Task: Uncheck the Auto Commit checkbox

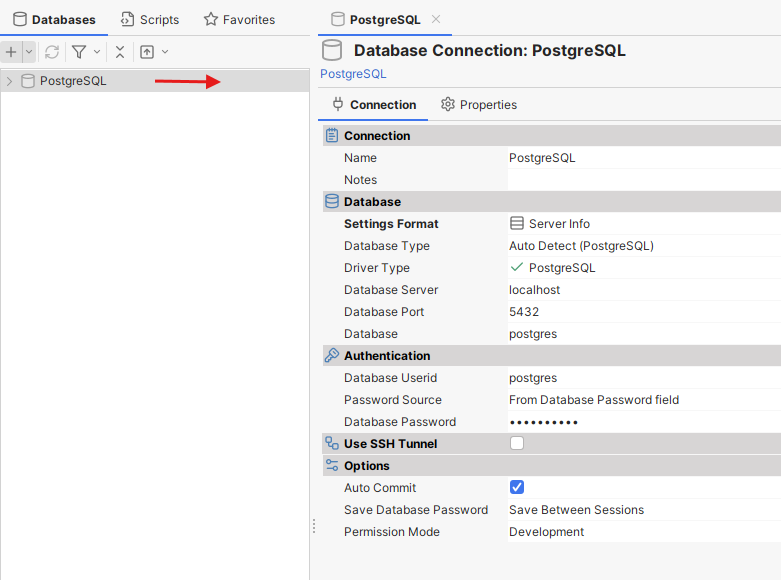Action: click(517, 487)
